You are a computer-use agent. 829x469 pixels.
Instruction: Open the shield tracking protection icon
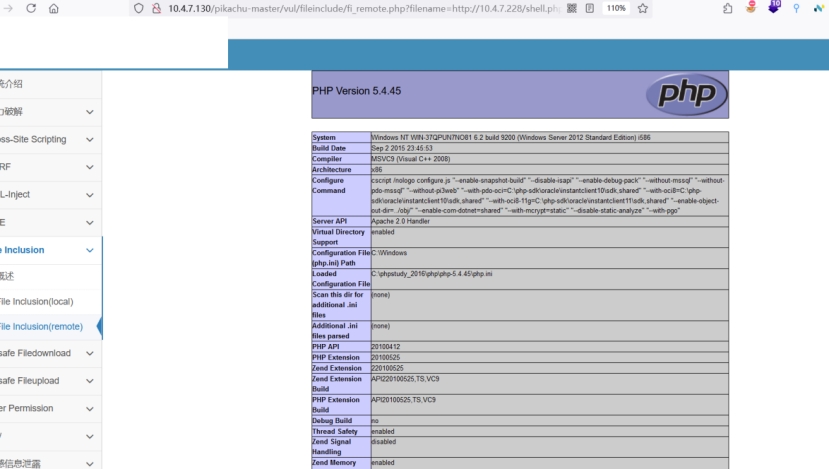(139, 8)
